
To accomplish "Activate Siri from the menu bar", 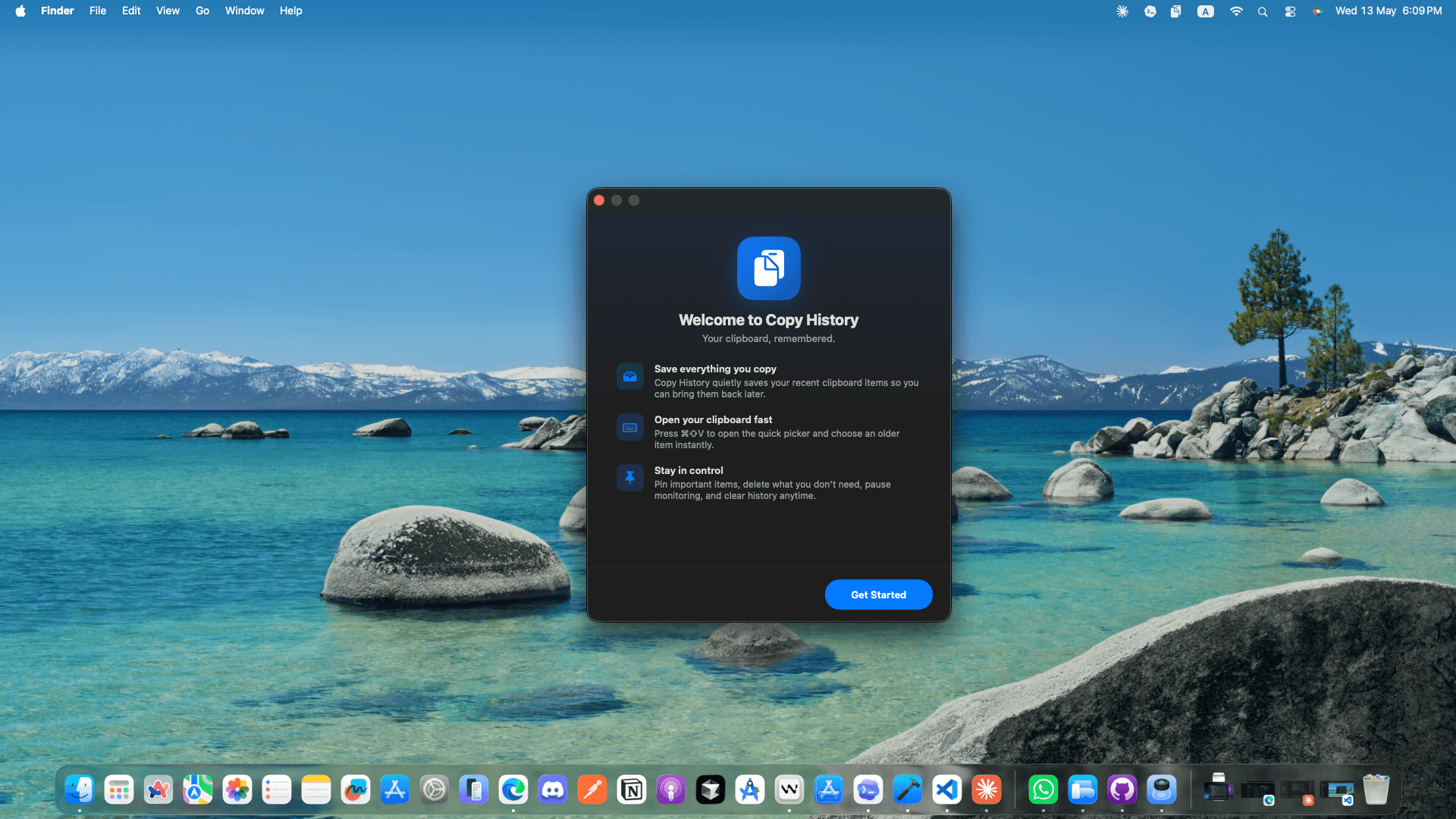I will 1317,11.
